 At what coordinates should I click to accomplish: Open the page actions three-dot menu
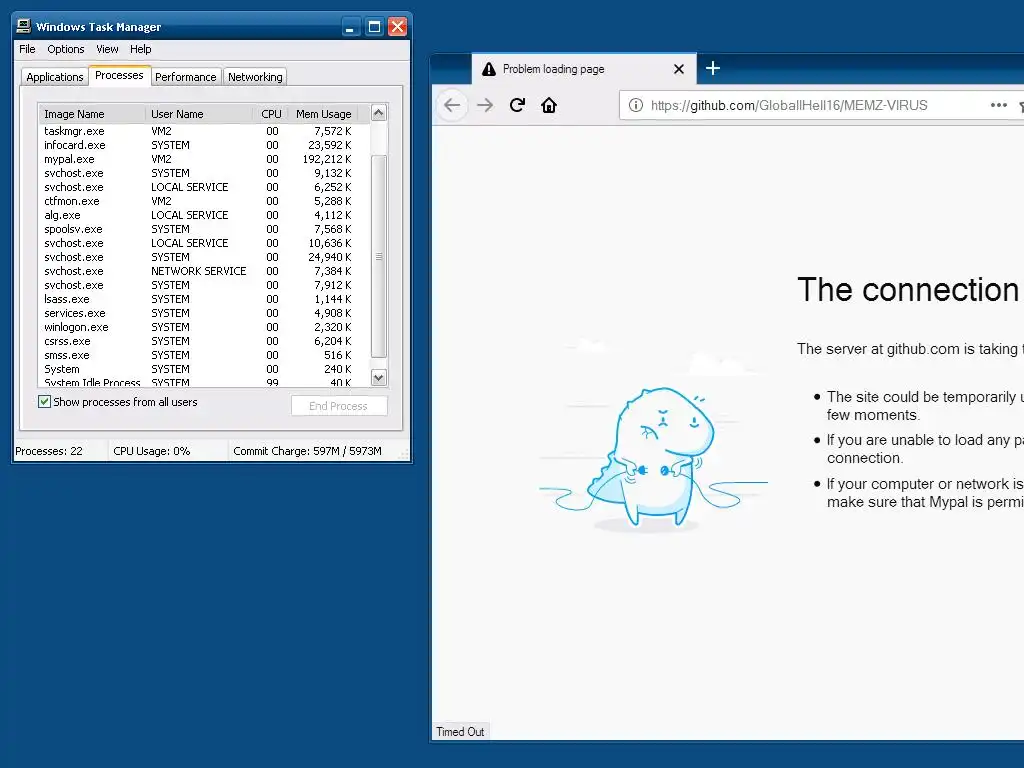click(998, 105)
